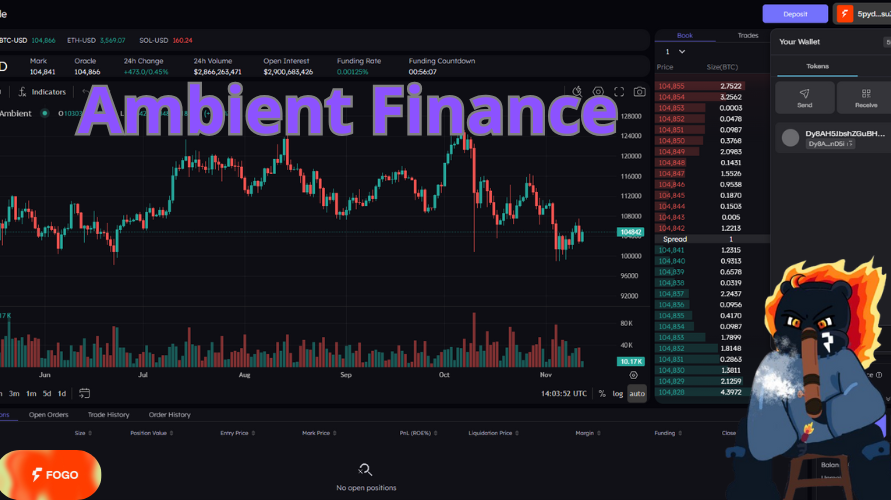Click ask price 104,842 in order book
Image resolution: width=891 pixels, height=500 pixels.
coord(671,228)
